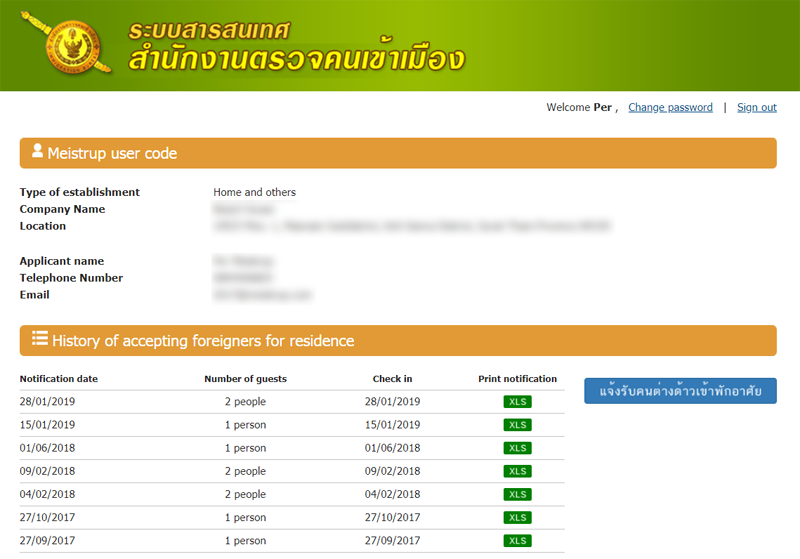Download XLS for 01/06/2018 notification
Viewport: 800px width, 559px height.
(517, 448)
